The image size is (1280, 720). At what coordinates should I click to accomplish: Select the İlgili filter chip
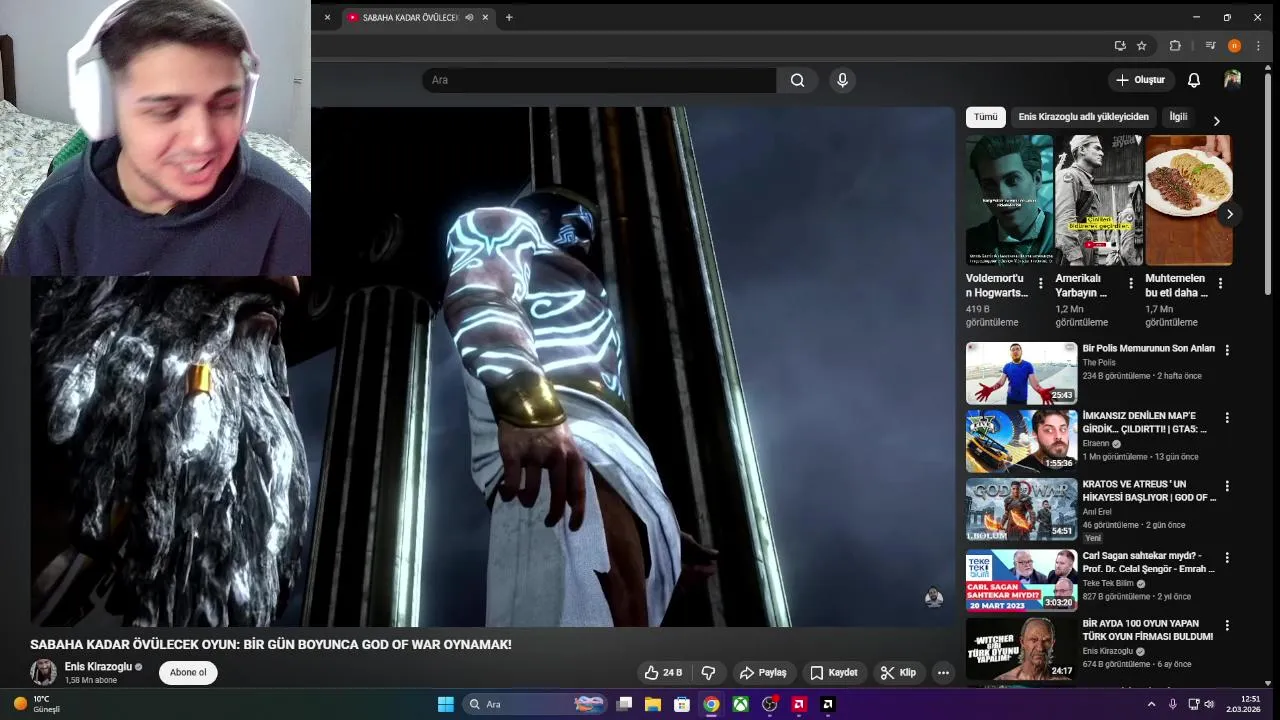click(1178, 117)
